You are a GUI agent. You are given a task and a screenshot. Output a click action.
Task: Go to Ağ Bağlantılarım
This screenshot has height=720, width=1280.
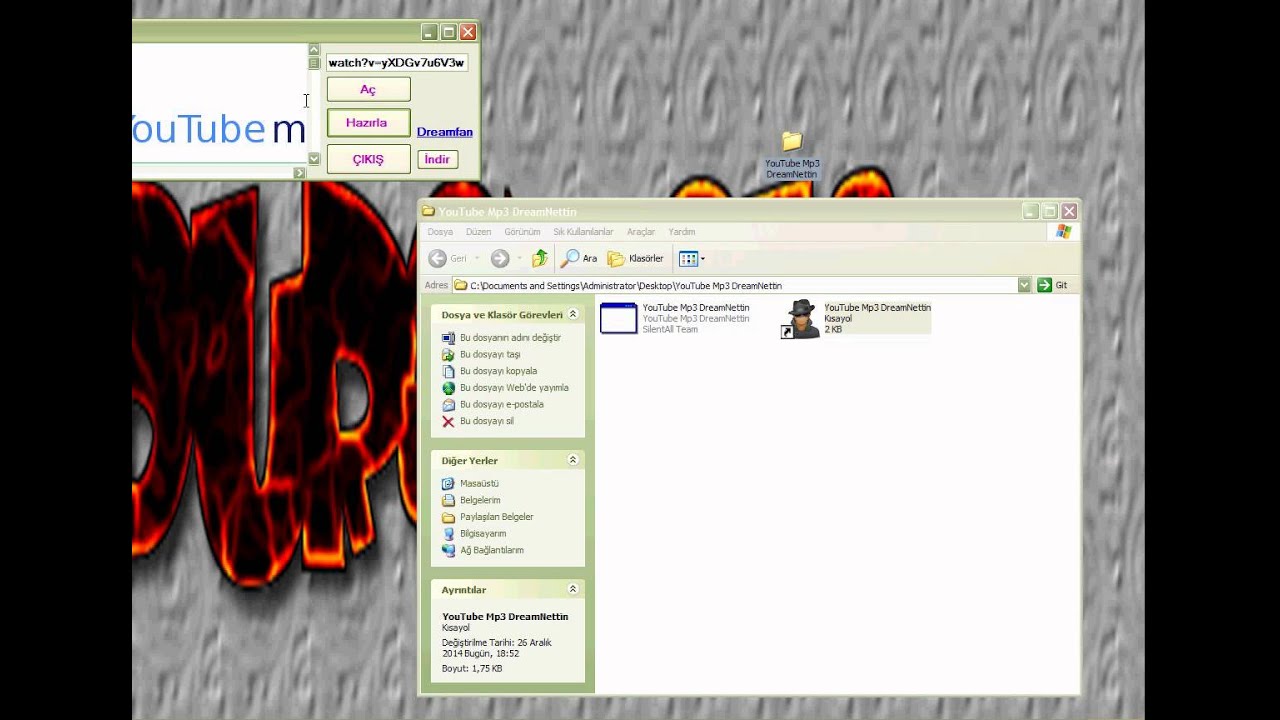click(x=491, y=551)
